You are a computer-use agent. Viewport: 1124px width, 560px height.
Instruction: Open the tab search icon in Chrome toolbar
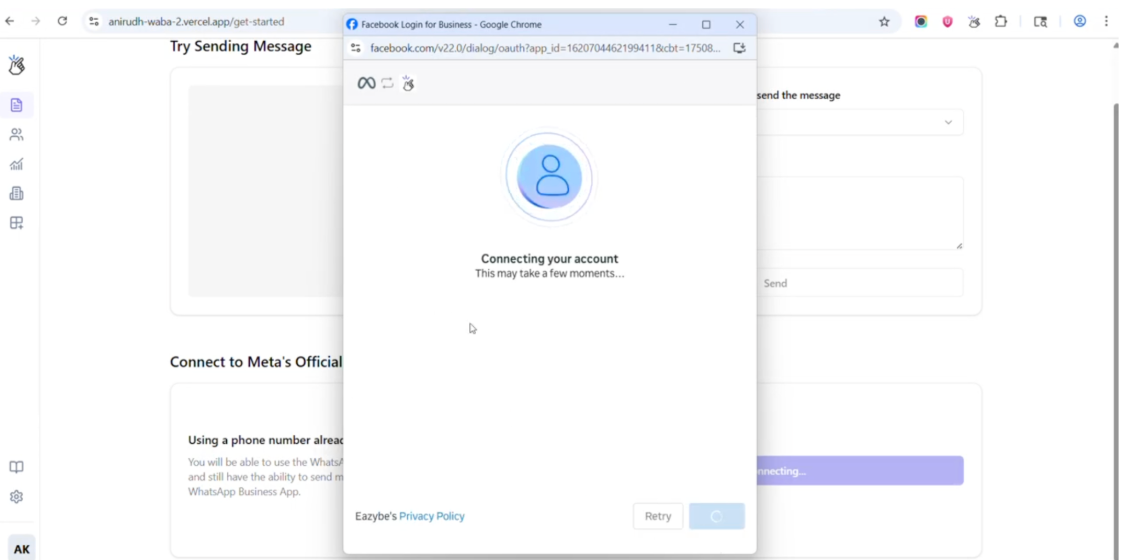(1040, 22)
